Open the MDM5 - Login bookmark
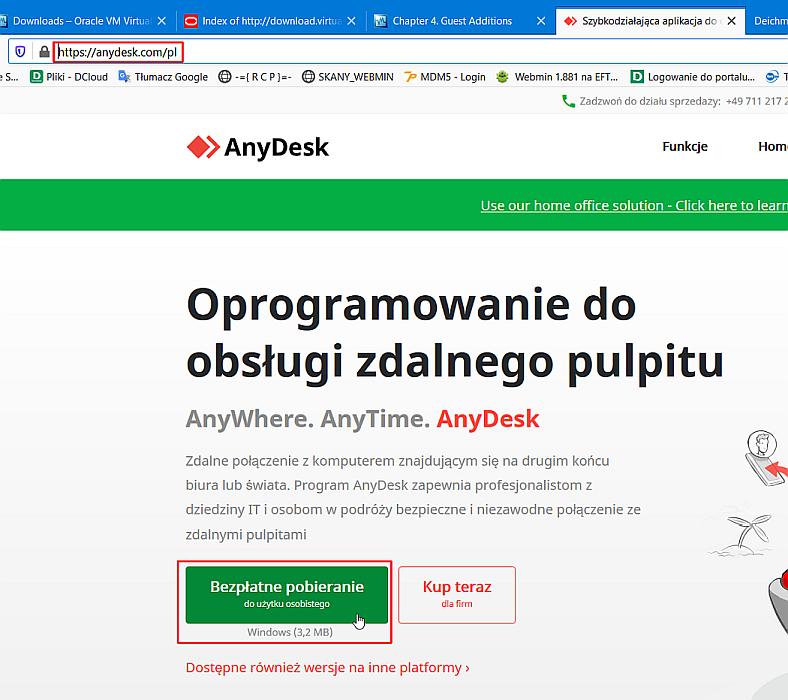 coord(445,76)
